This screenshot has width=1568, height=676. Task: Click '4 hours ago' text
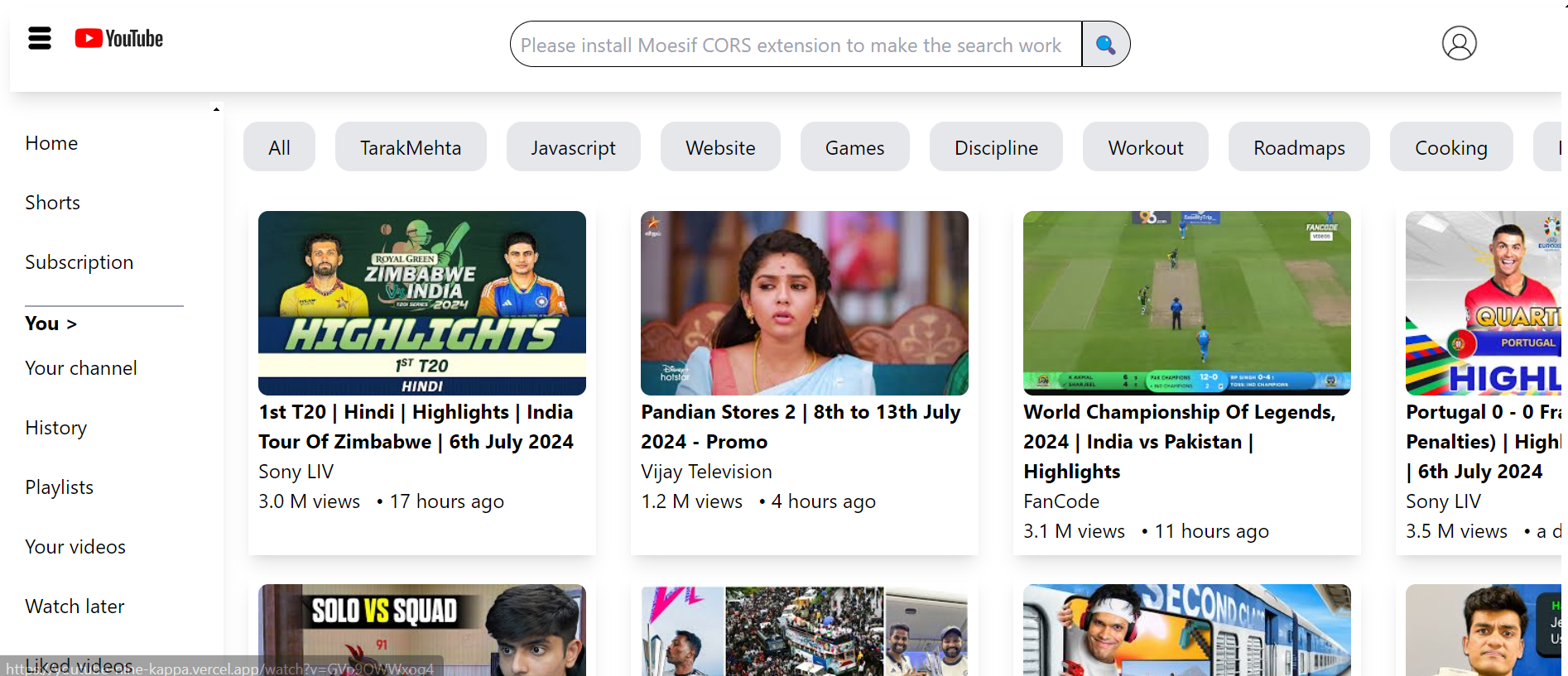pyautogui.click(x=823, y=501)
